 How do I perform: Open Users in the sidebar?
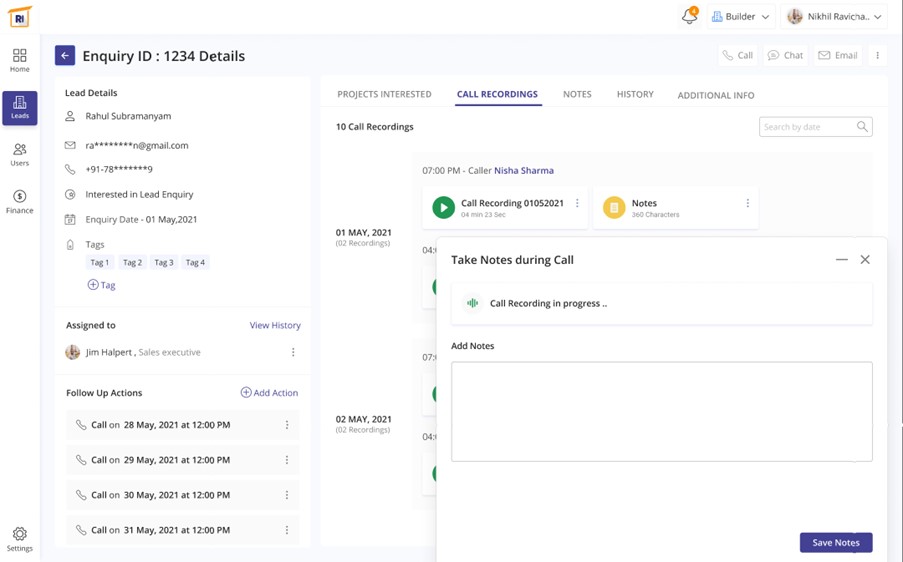click(20, 154)
